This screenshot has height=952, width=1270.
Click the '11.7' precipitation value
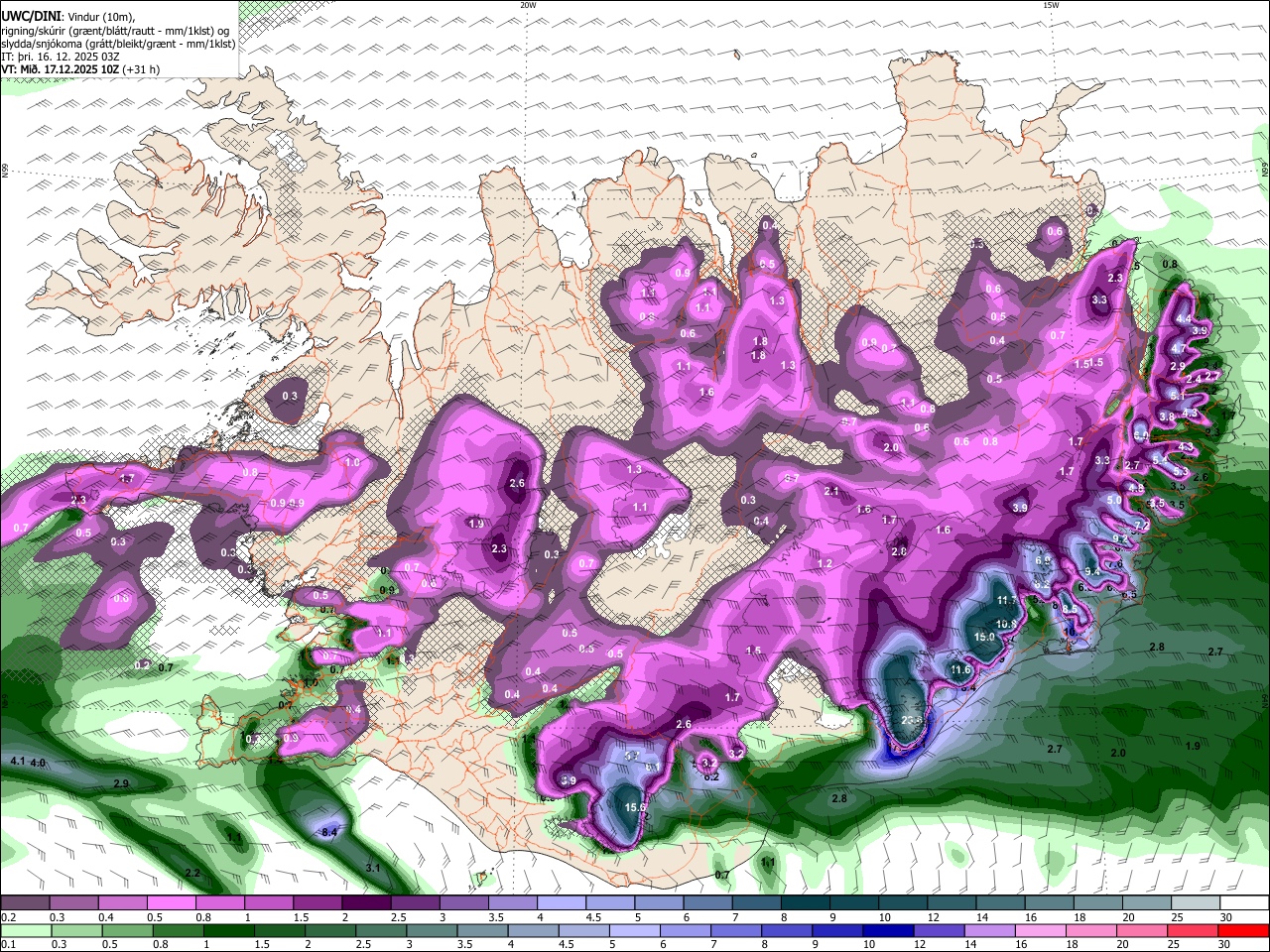1006,600
